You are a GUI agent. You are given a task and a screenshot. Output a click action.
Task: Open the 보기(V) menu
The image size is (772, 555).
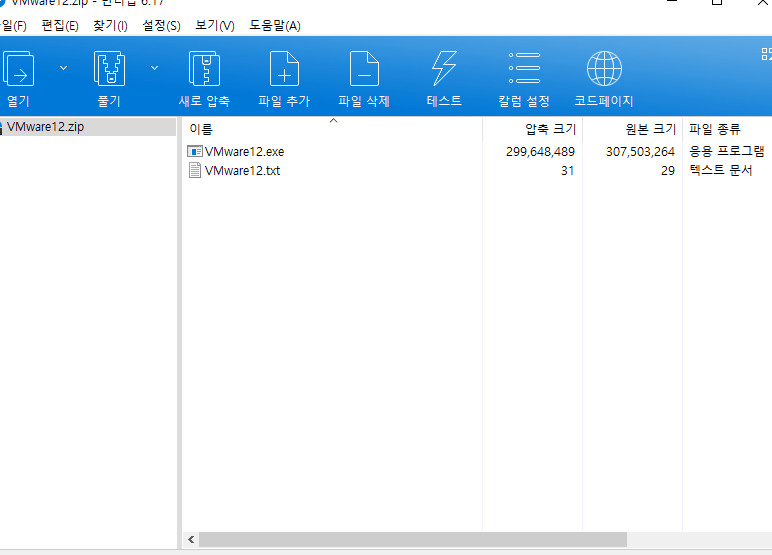(x=215, y=26)
